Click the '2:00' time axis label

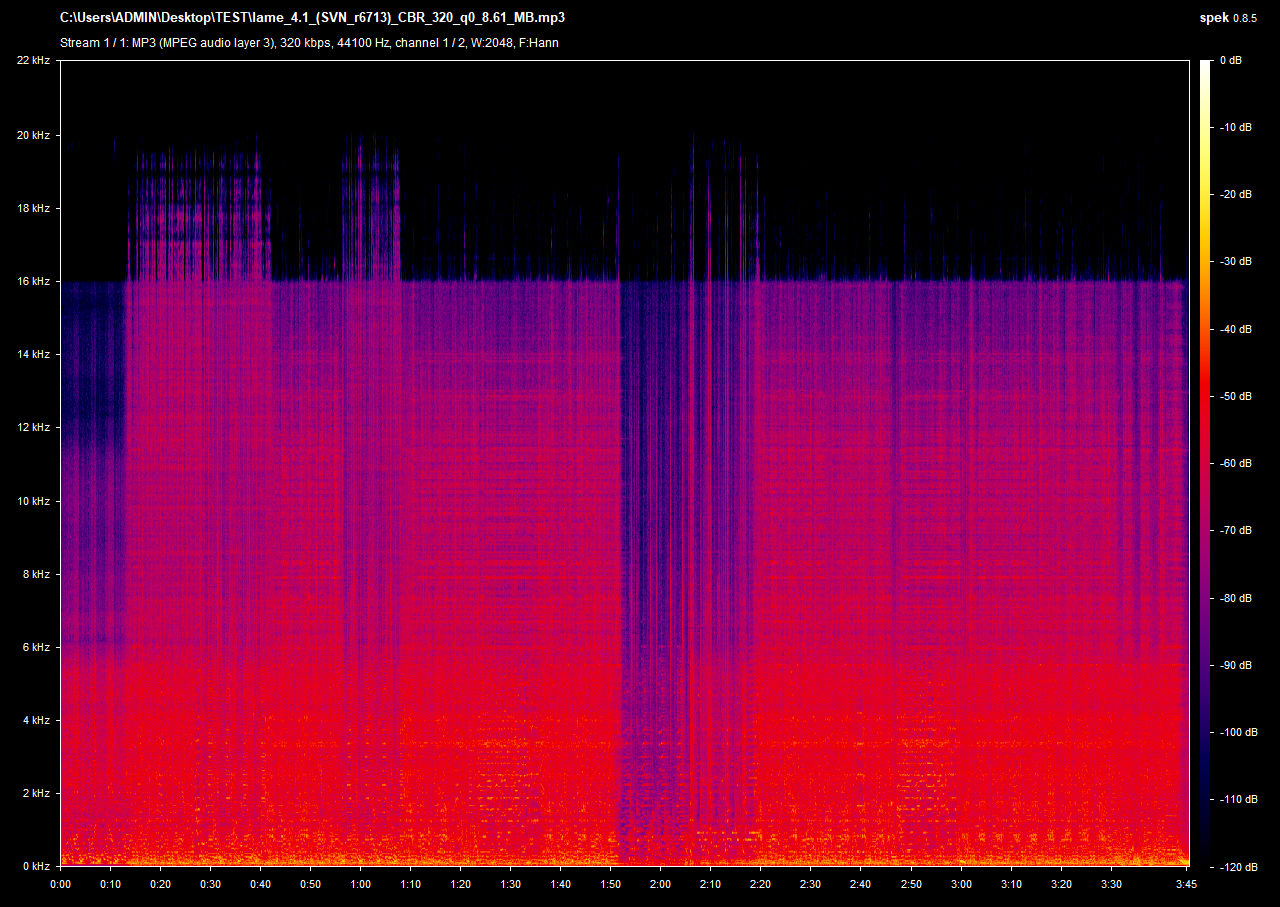coord(660,884)
